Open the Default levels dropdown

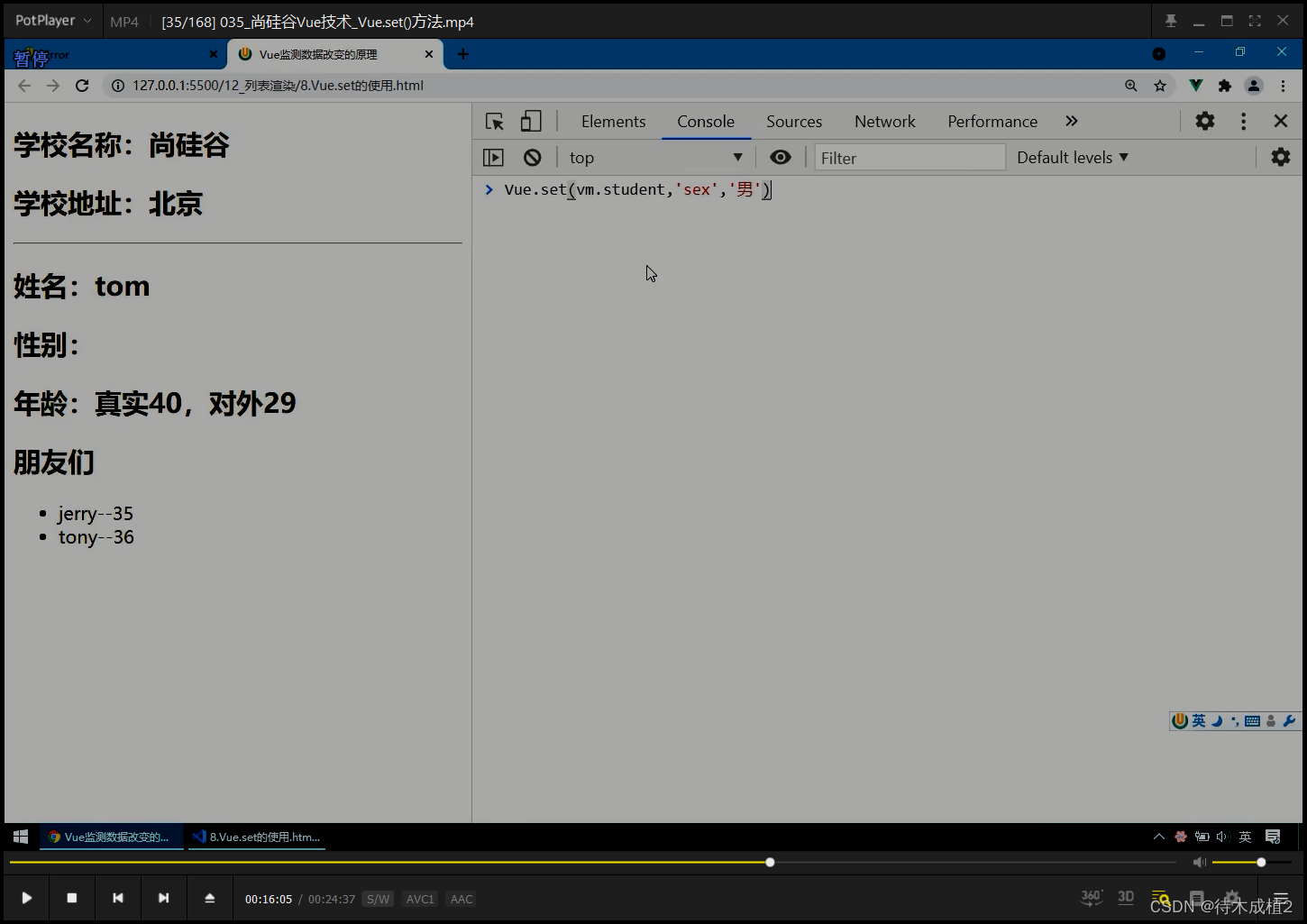click(x=1073, y=158)
